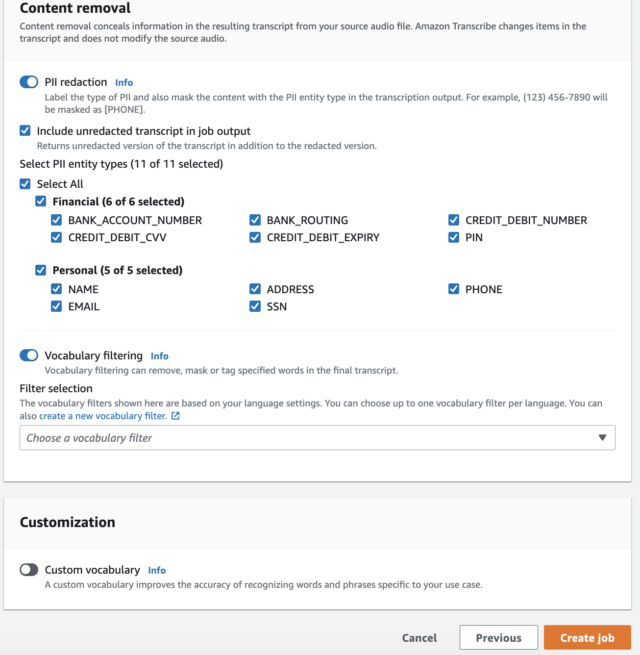
Task: Uncheck the Select All checkbox
Action: click(25, 184)
